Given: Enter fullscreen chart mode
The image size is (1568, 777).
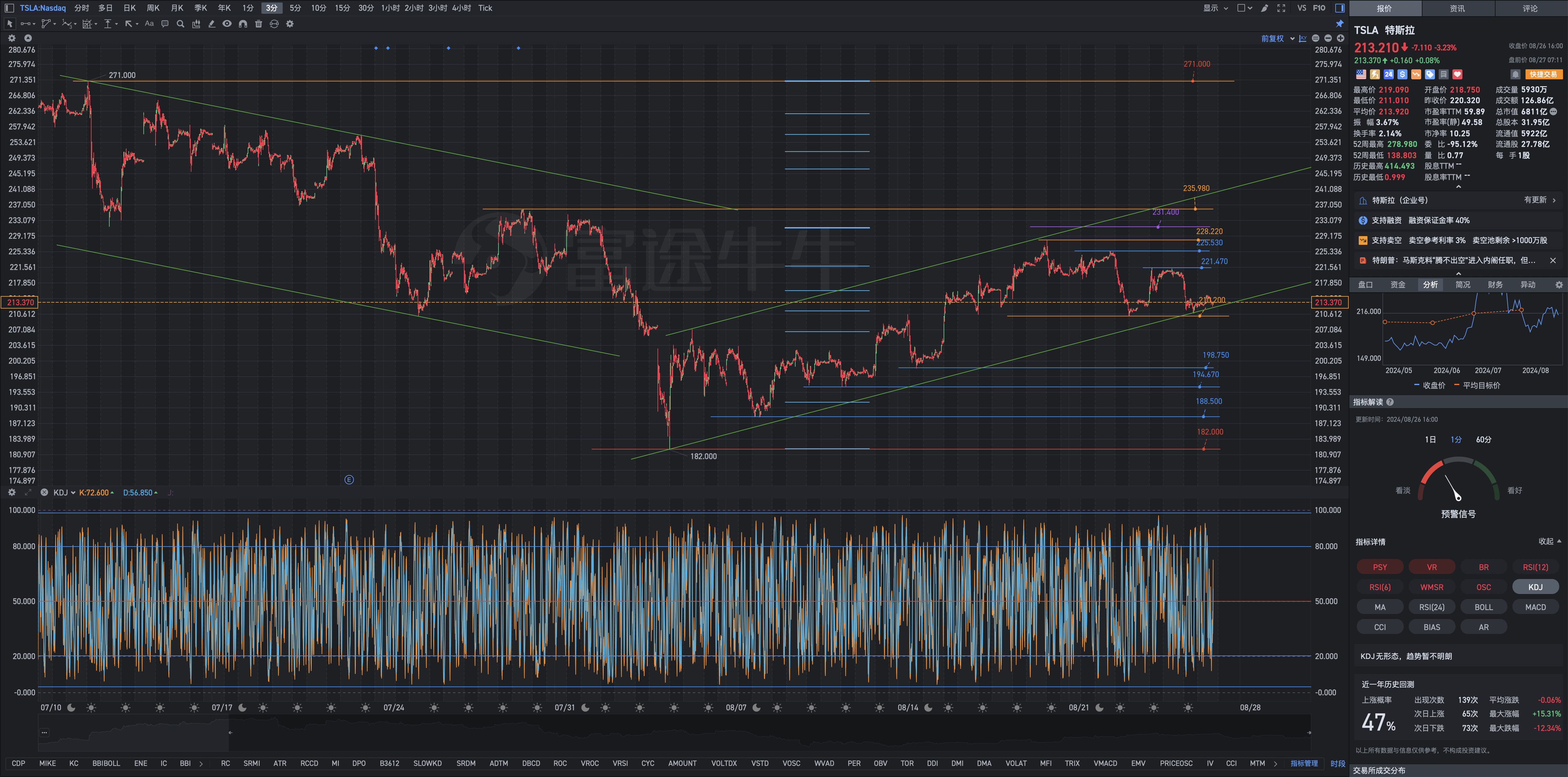Looking at the screenshot, I should click(x=1281, y=8).
